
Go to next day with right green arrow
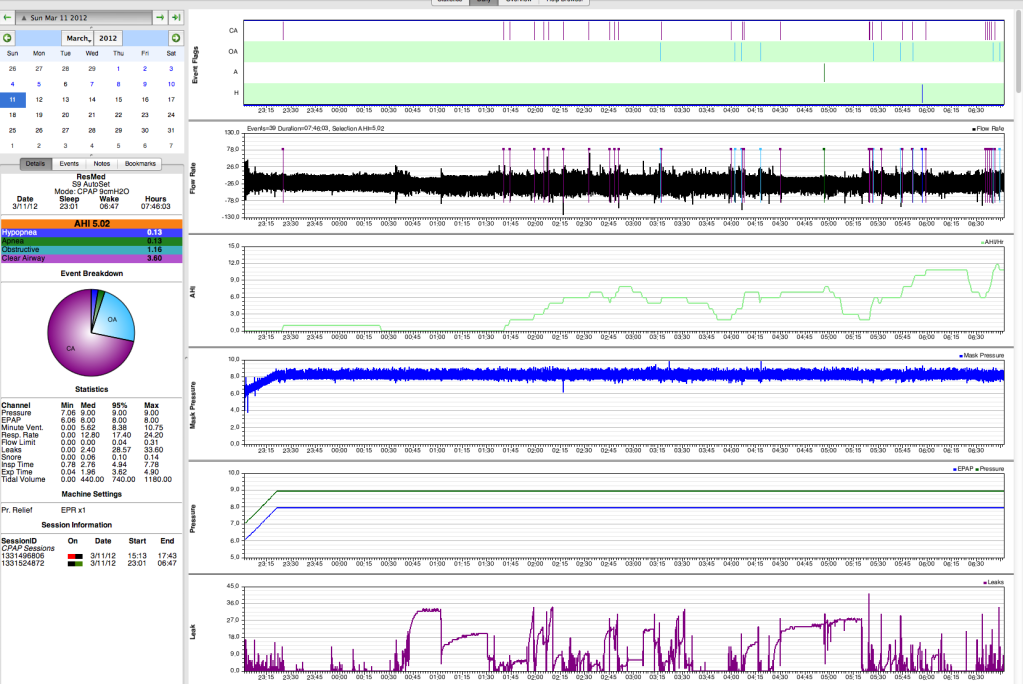(x=160, y=18)
